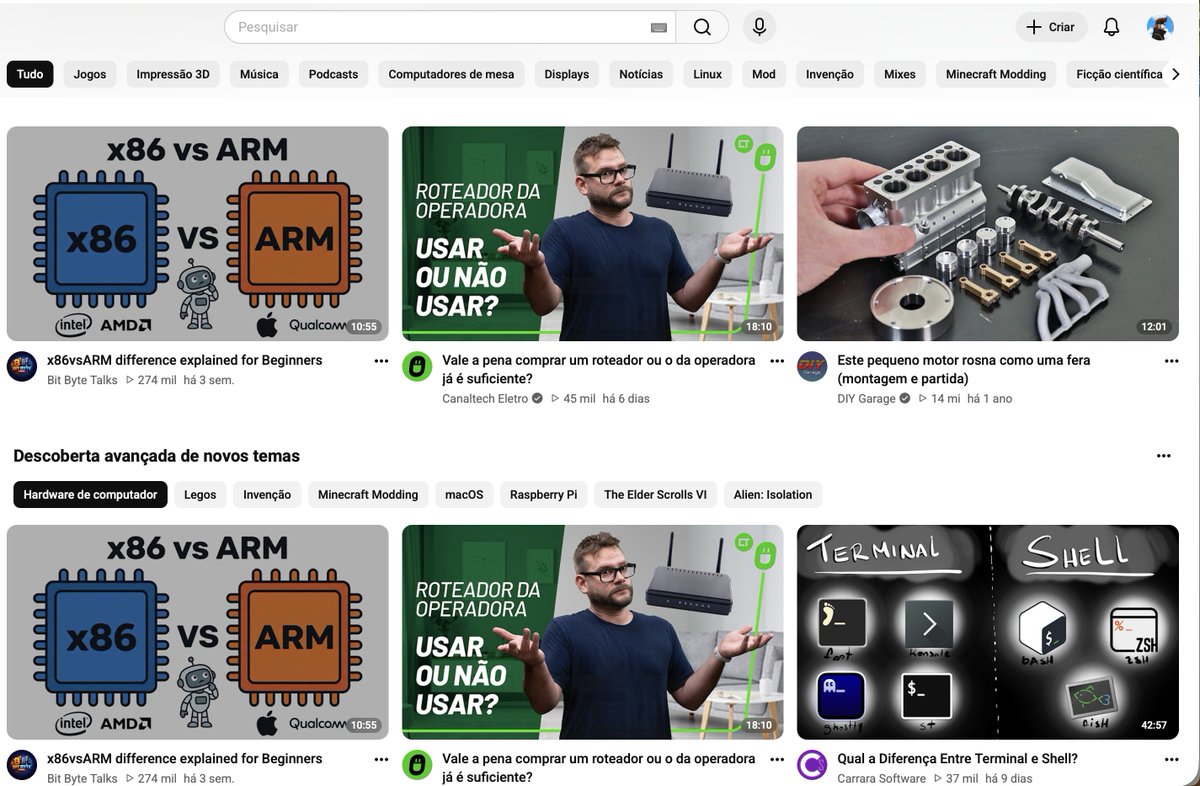Open Carrara Software channel name link

pos(881,778)
